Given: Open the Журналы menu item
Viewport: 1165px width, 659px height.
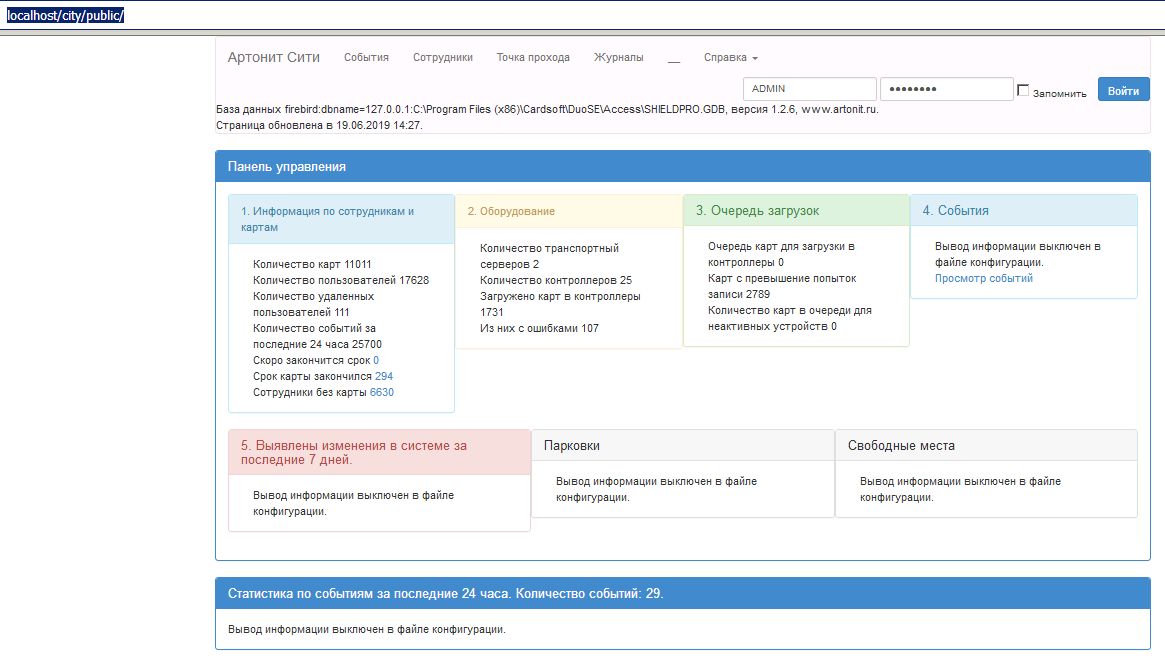Looking at the screenshot, I should (618, 58).
